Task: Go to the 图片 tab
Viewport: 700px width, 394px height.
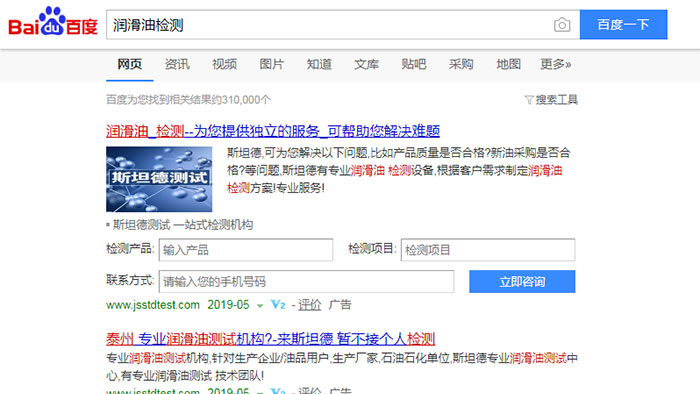Action: coord(271,64)
